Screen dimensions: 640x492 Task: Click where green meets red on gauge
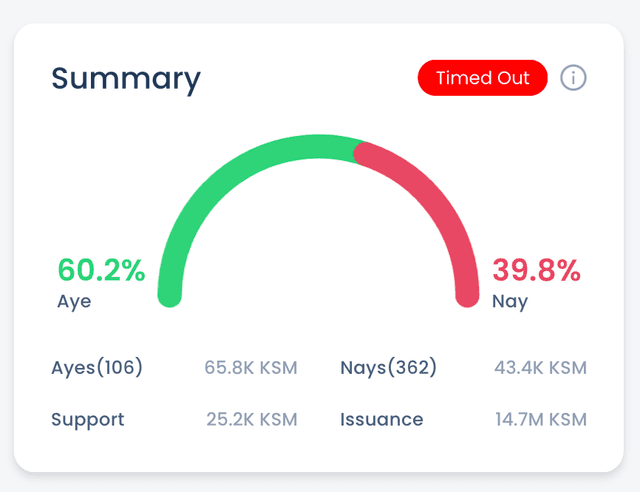tap(357, 148)
